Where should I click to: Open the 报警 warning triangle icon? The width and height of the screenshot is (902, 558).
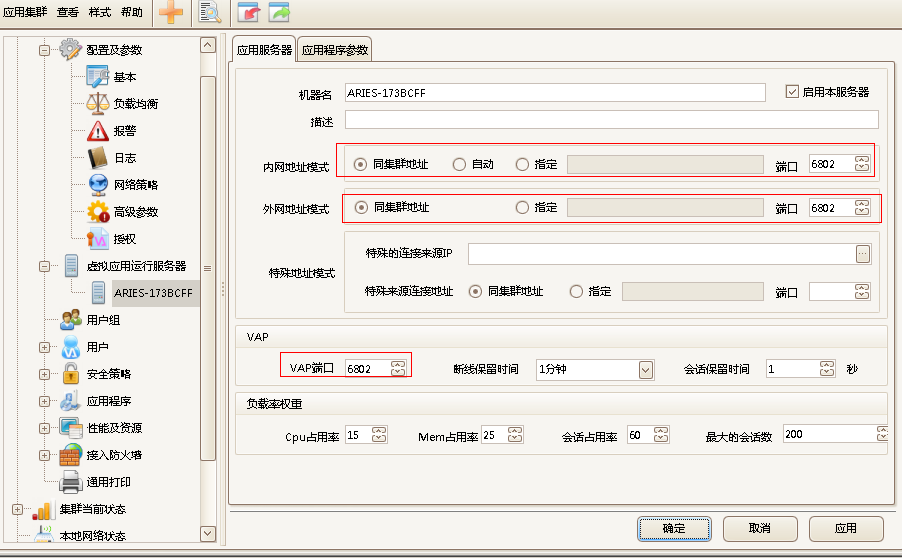pos(98,131)
